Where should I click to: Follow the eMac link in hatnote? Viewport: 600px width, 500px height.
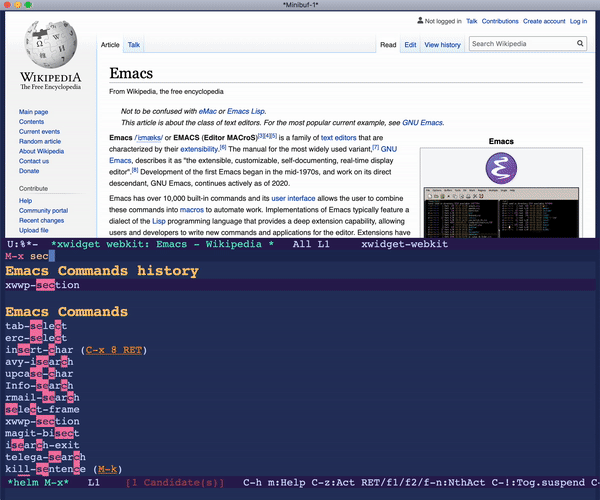[207, 111]
